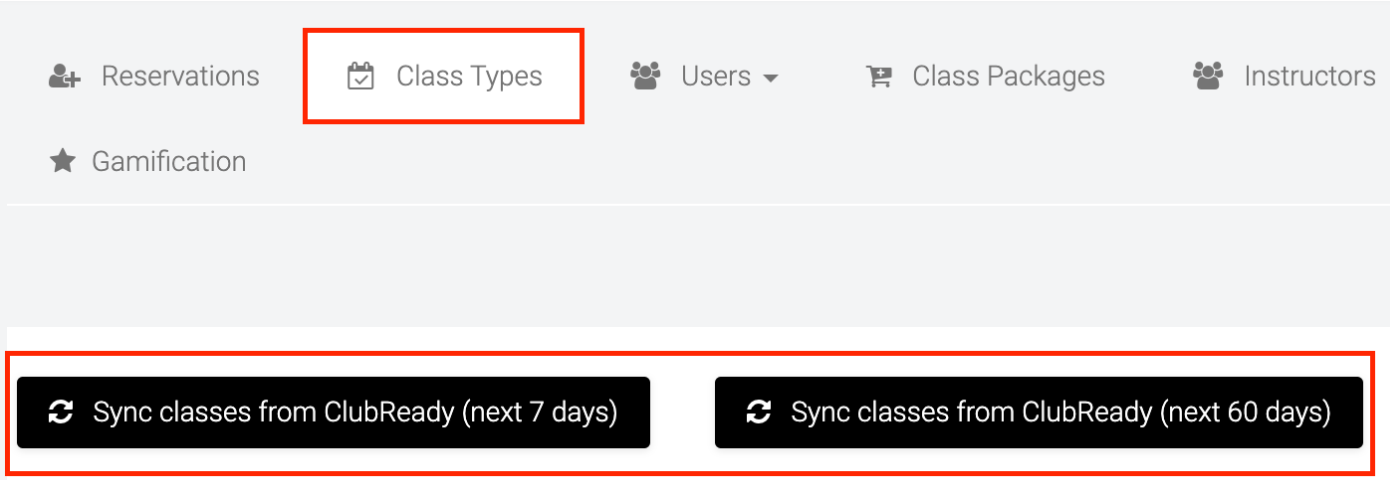The image size is (1390, 480).
Task: Switch to the Class Types tab
Action: 468,77
